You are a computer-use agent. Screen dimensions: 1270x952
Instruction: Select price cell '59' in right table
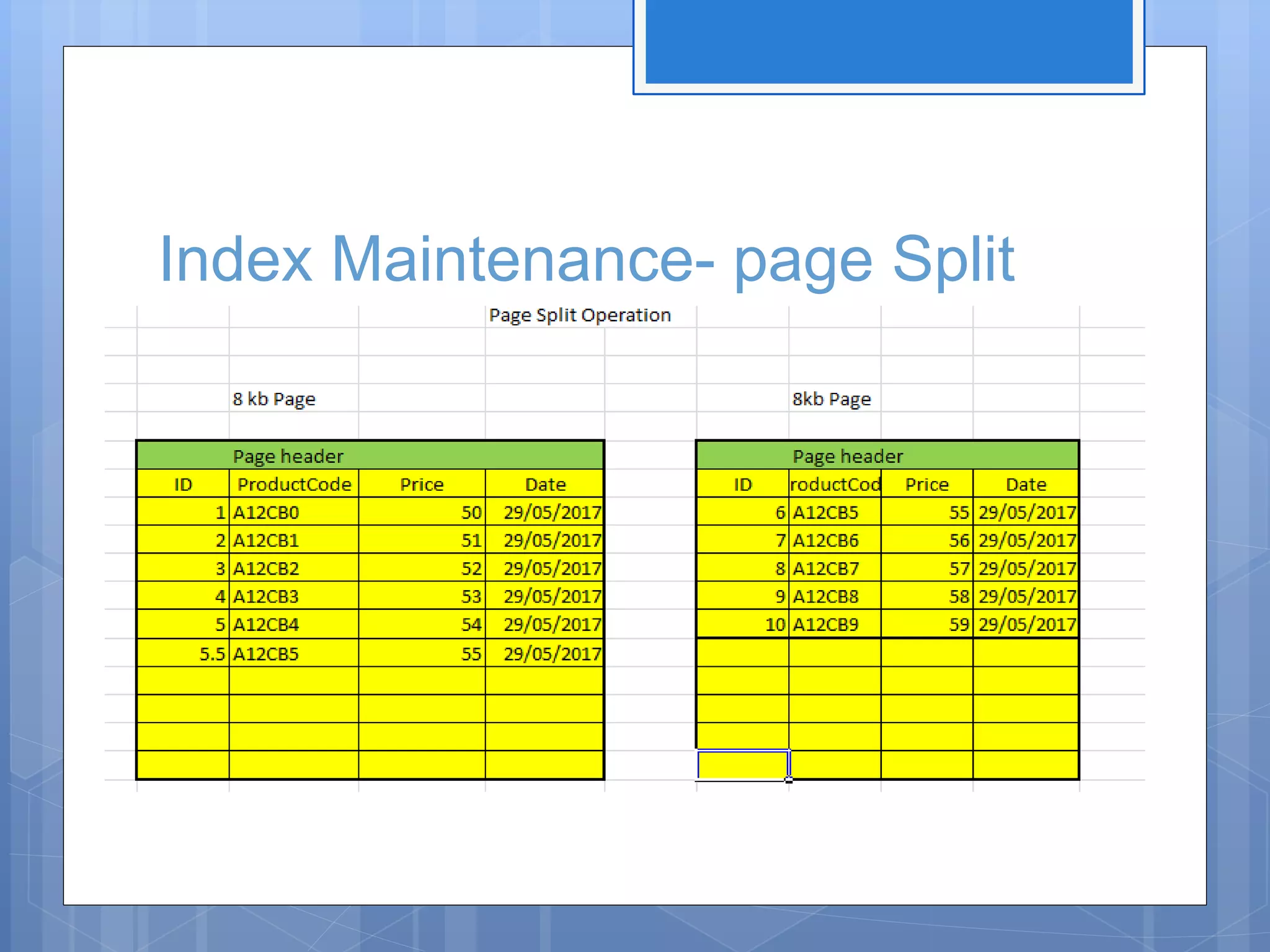927,624
